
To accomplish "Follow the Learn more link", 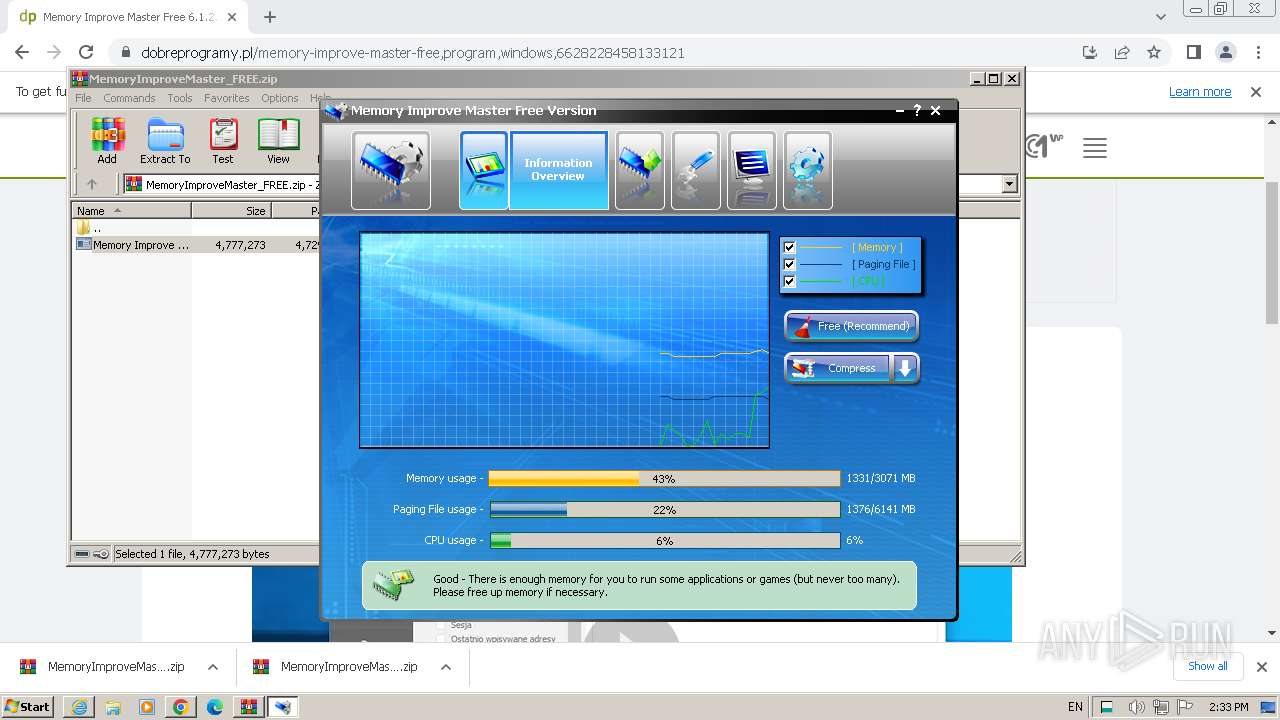I will (x=1200, y=91).
